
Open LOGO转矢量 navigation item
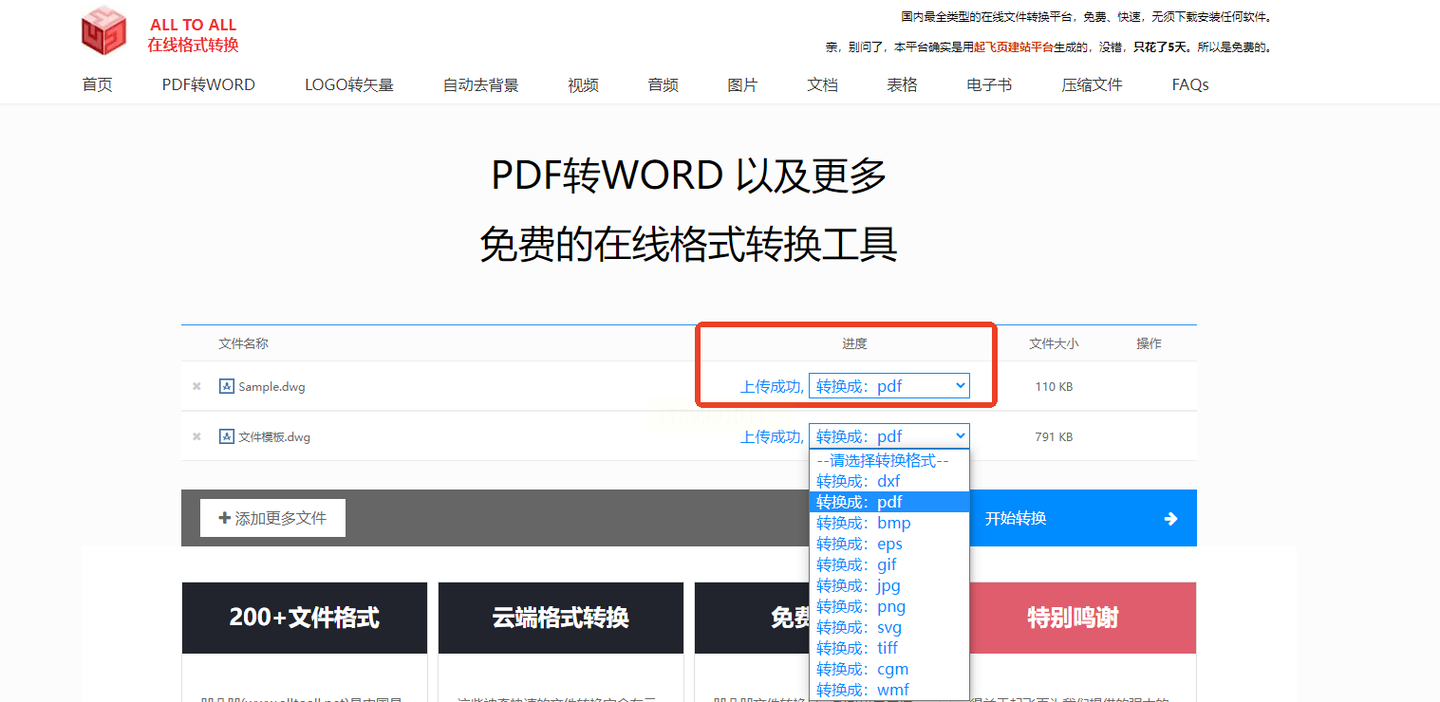[349, 85]
